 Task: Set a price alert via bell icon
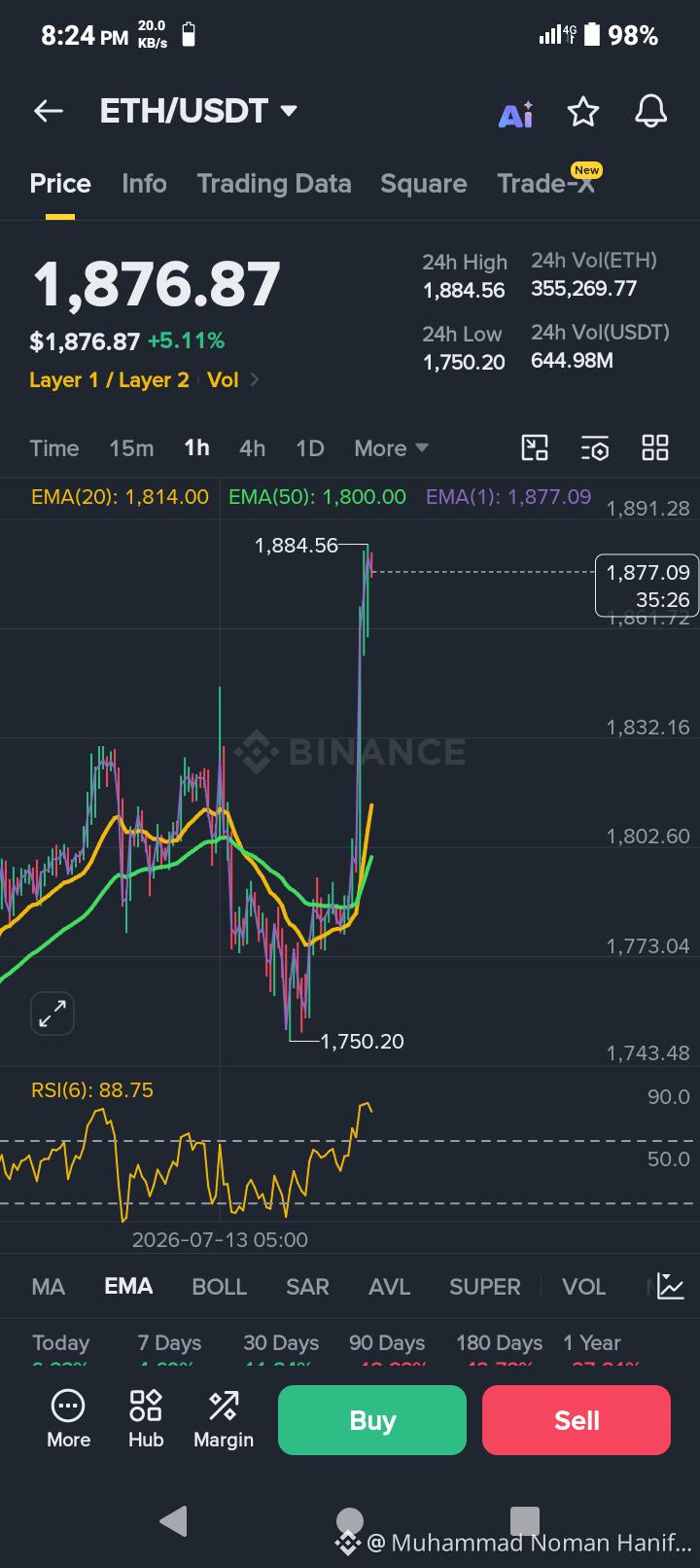pos(651,111)
